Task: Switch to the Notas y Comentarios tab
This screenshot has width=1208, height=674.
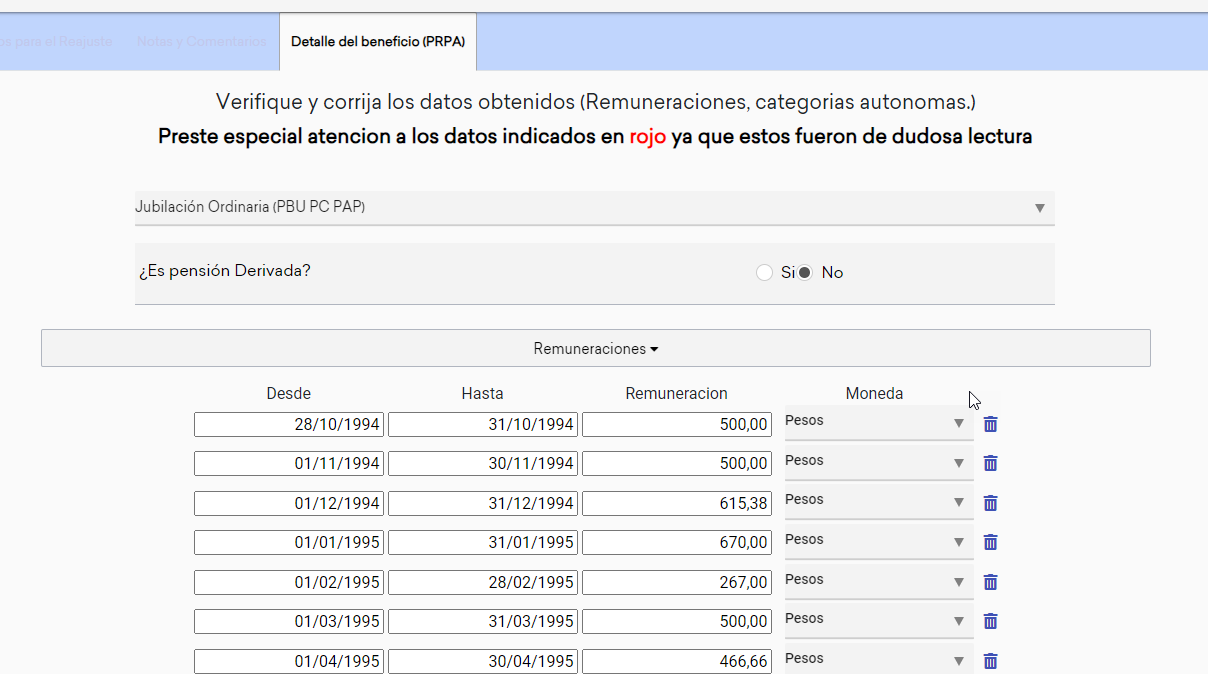Action: coord(201,42)
